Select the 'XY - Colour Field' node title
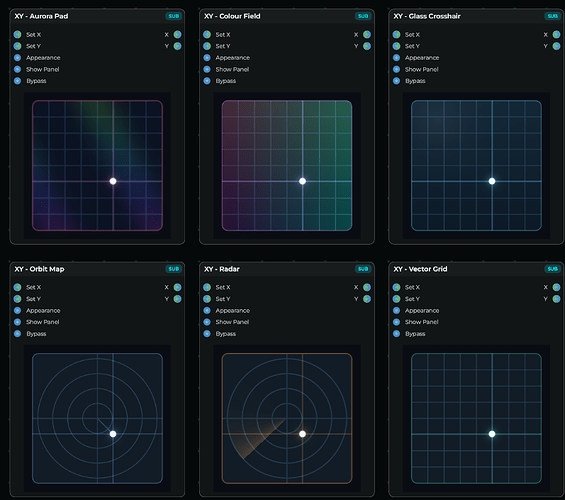The width and height of the screenshot is (565, 500). point(232,16)
